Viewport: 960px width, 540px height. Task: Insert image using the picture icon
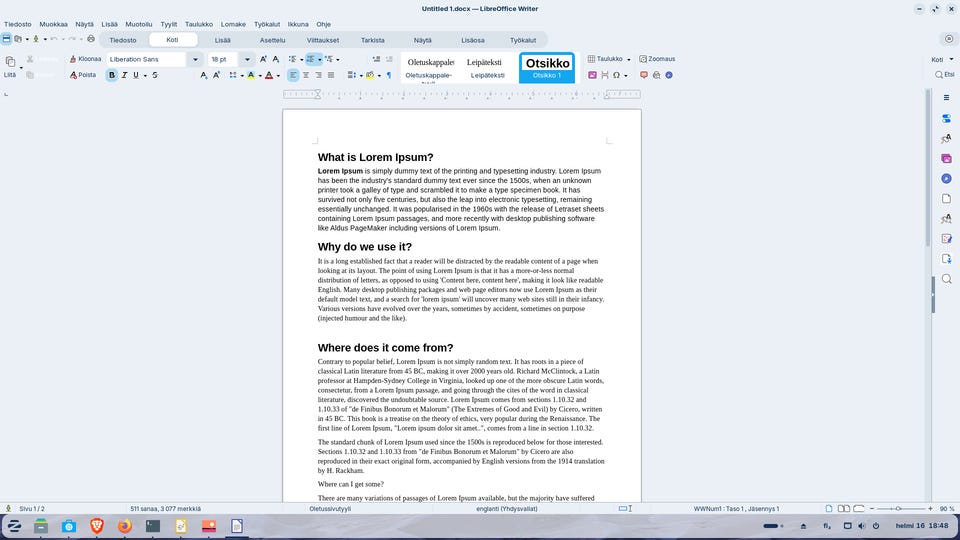click(592, 75)
